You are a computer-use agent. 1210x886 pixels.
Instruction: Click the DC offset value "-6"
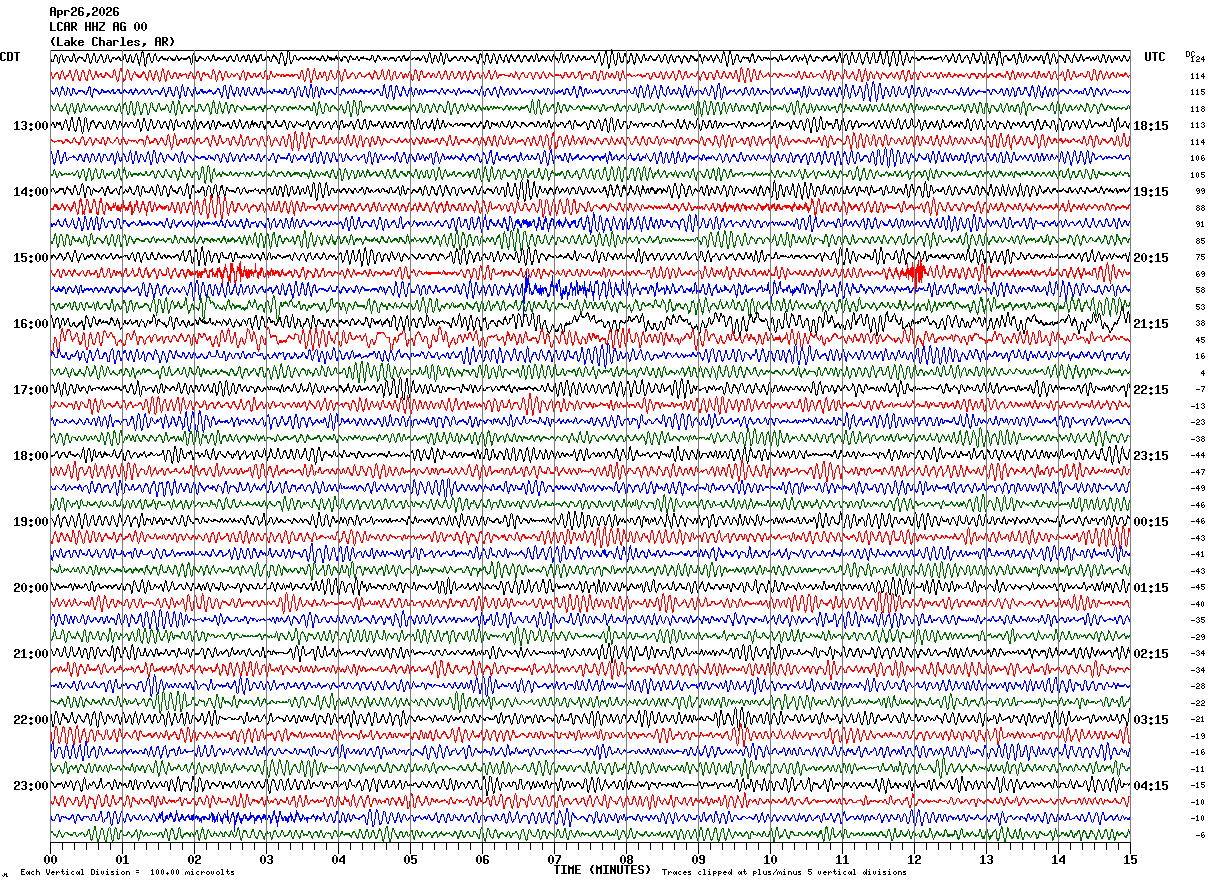point(1200,835)
